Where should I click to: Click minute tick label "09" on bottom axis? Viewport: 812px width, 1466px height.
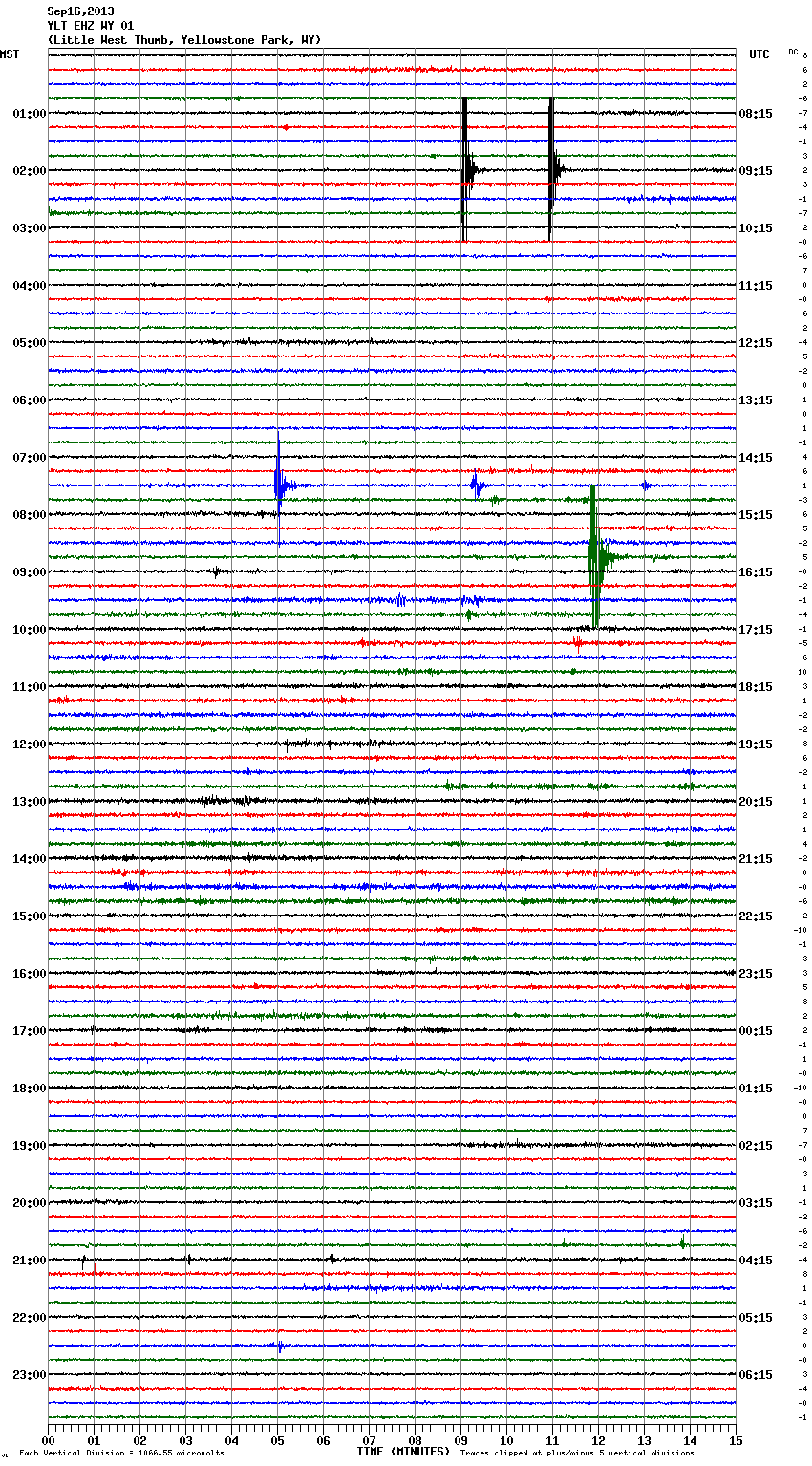(x=460, y=1441)
